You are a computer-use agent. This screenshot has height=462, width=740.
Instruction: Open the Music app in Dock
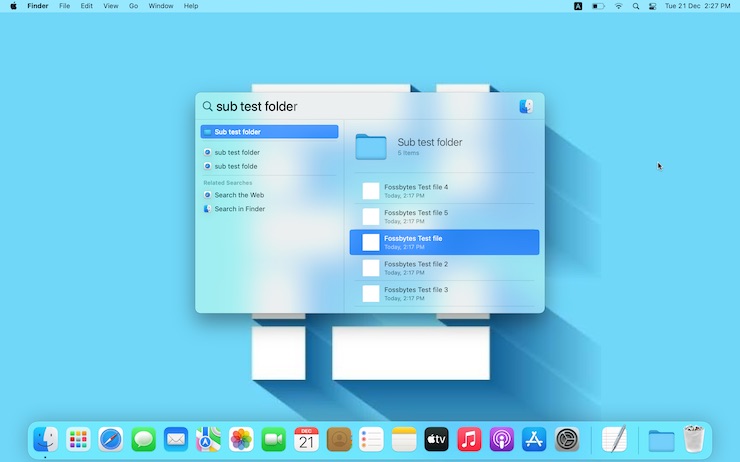coord(469,439)
